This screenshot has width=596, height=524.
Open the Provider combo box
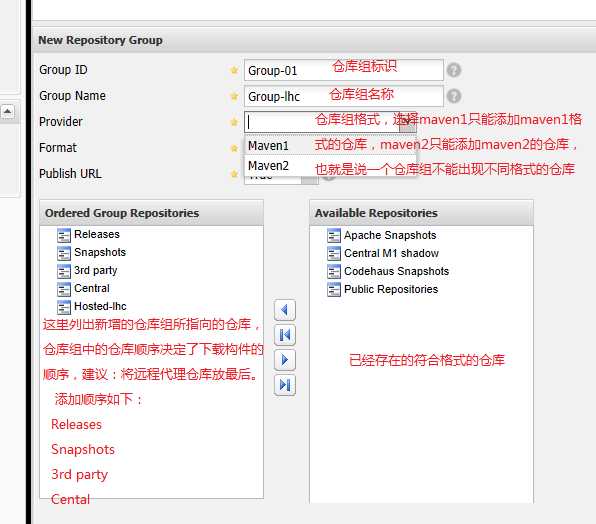[407, 122]
